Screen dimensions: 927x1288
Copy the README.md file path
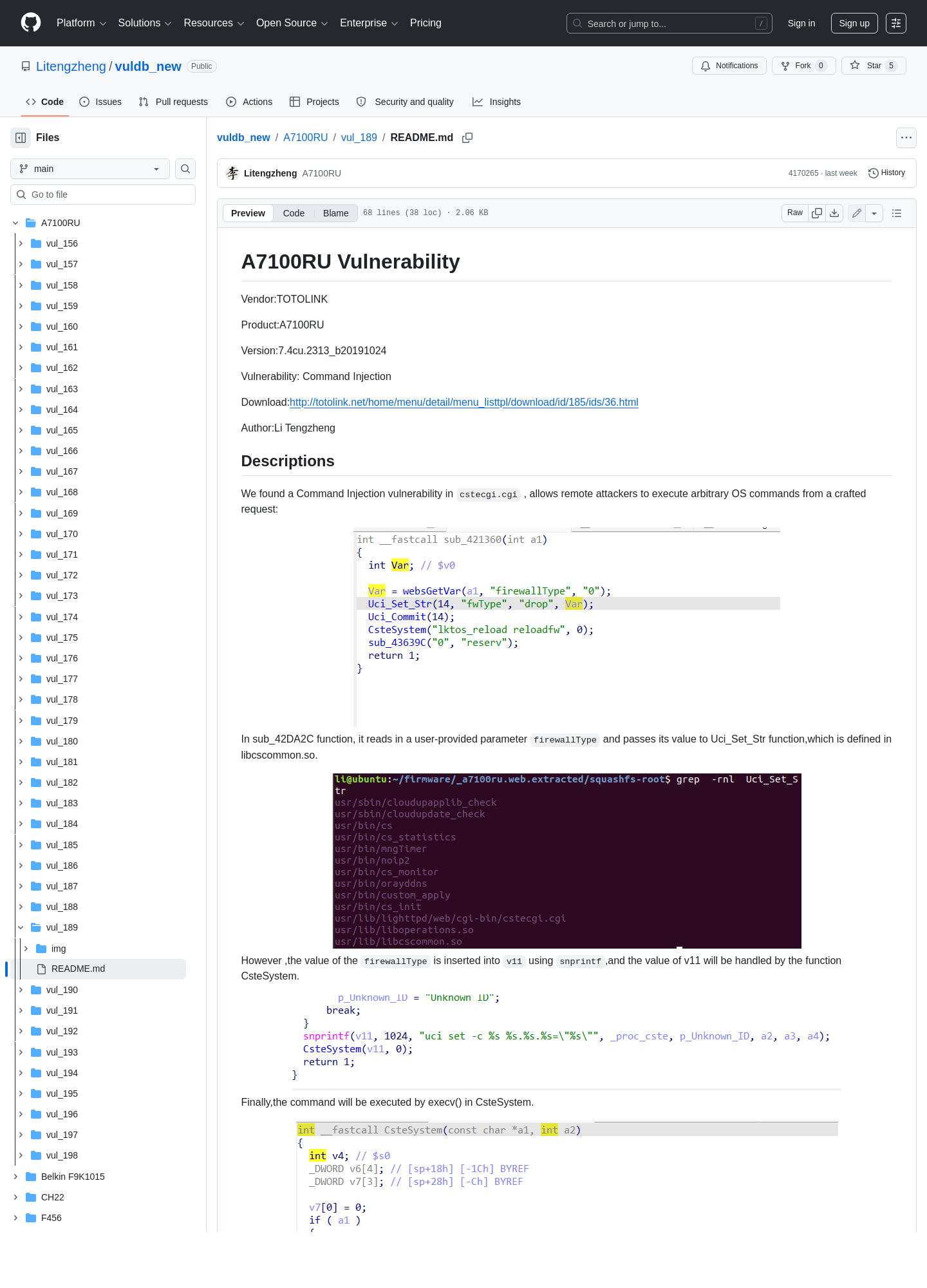[x=467, y=138]
